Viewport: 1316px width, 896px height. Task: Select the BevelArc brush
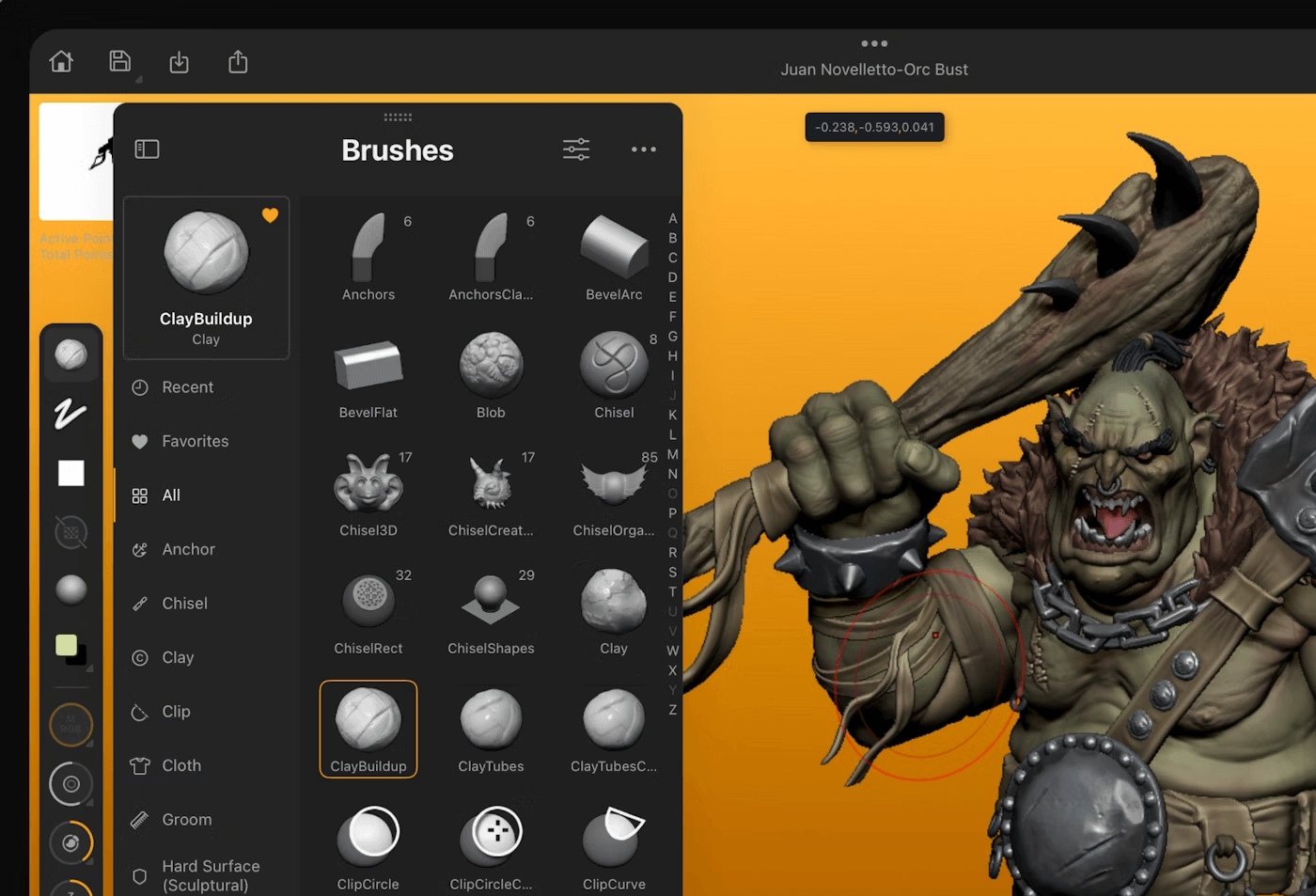click(614, 256)
